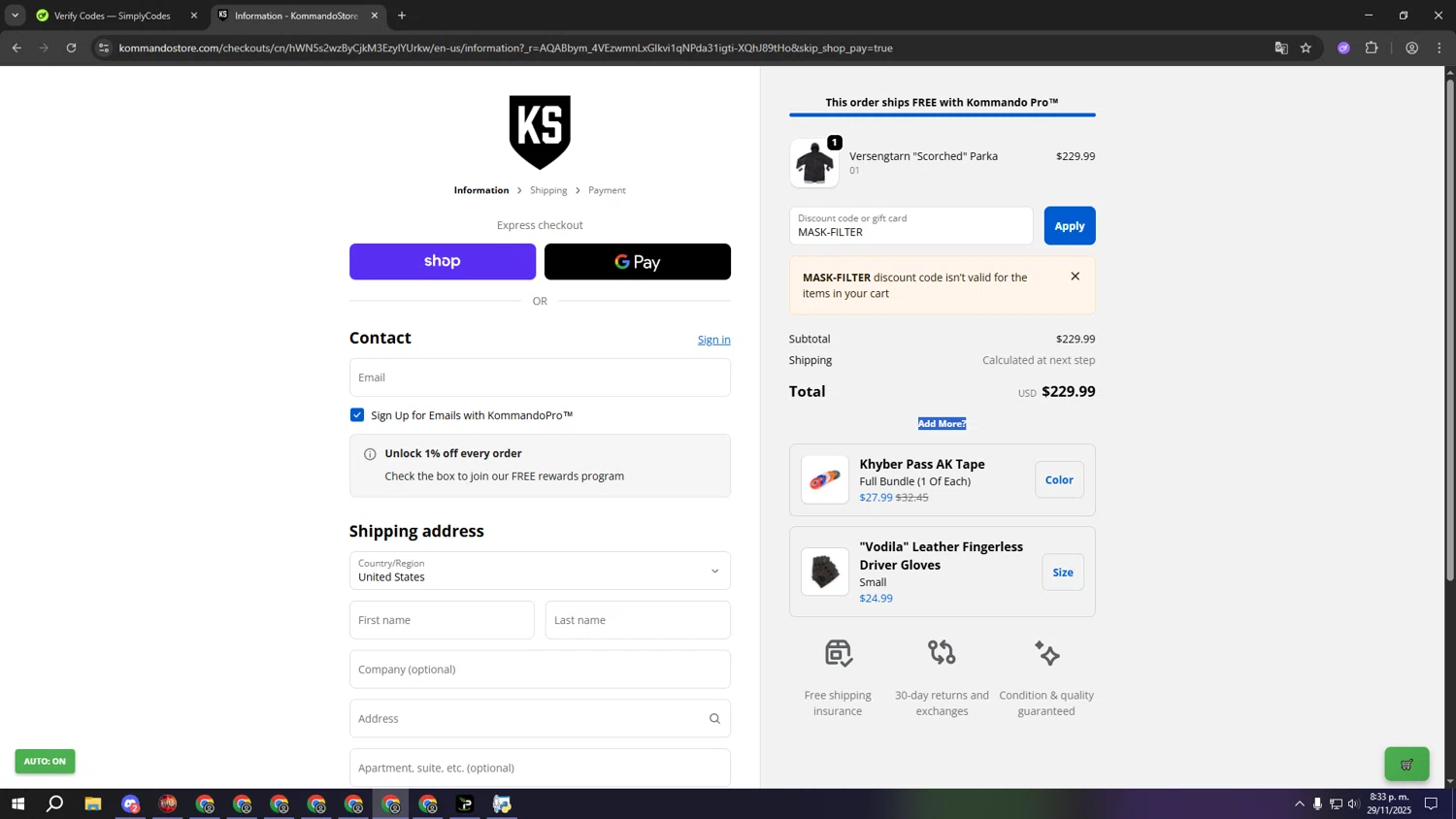This screenshot has width=1456, height=819.
Task: Pay with the Shop Pay express button
Action: (x=443, y=262)
